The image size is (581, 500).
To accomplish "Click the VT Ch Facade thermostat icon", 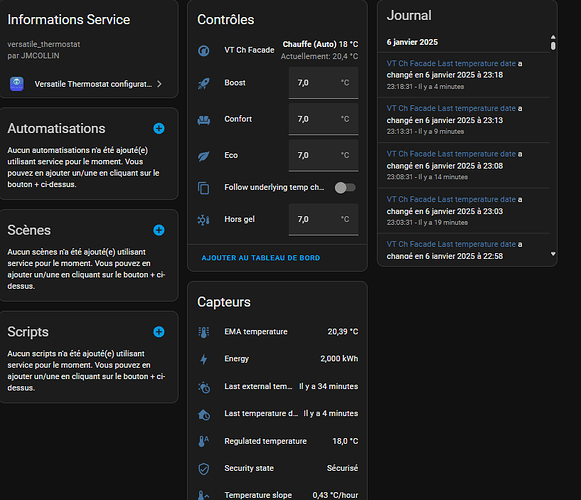I will [x=203, y=50].
